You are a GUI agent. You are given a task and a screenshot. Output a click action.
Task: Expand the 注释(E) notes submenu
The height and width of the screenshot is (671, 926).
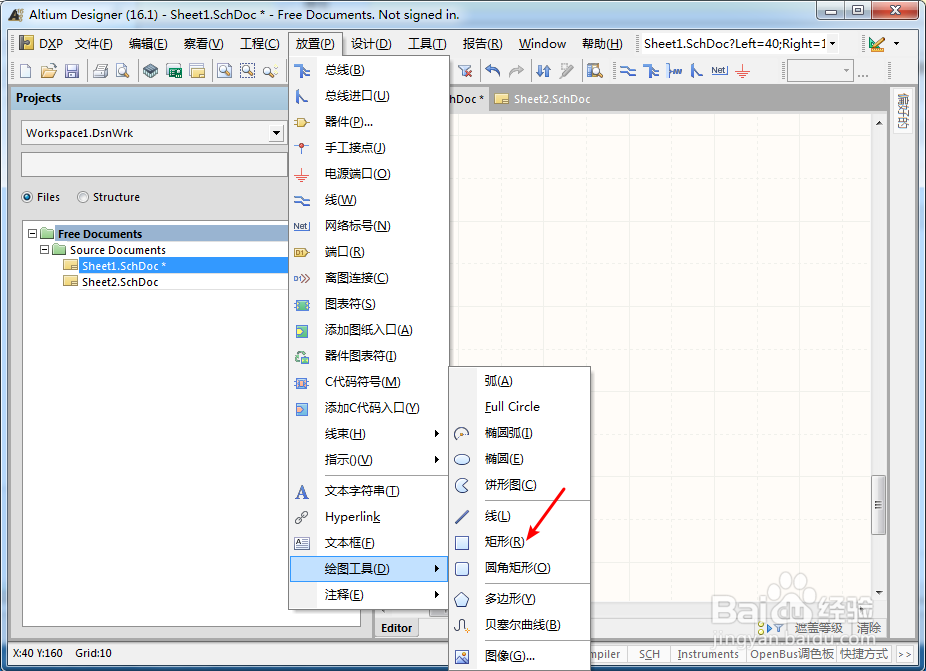(x=369, y=595)
